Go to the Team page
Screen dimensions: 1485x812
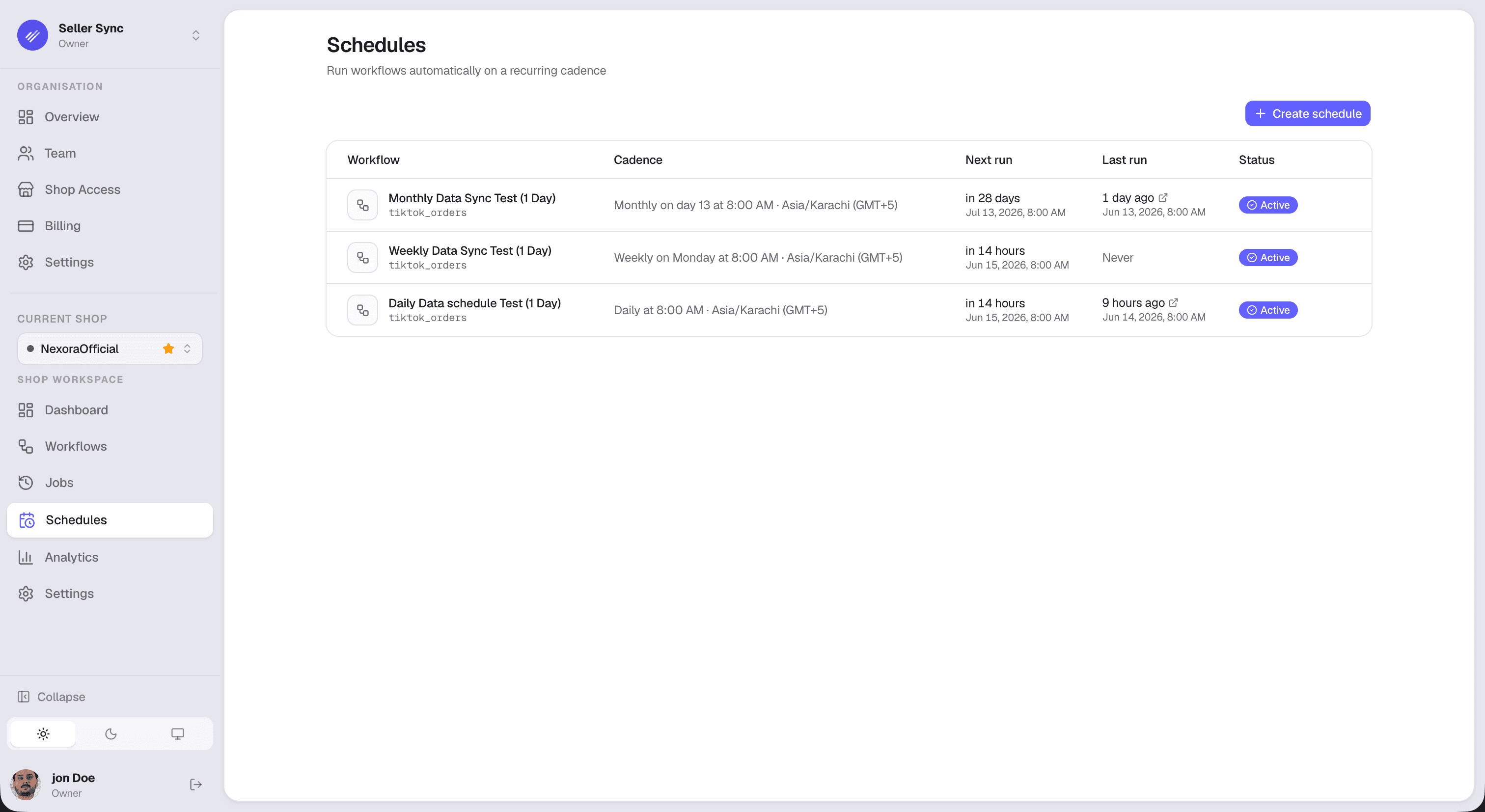coord(110,153)
